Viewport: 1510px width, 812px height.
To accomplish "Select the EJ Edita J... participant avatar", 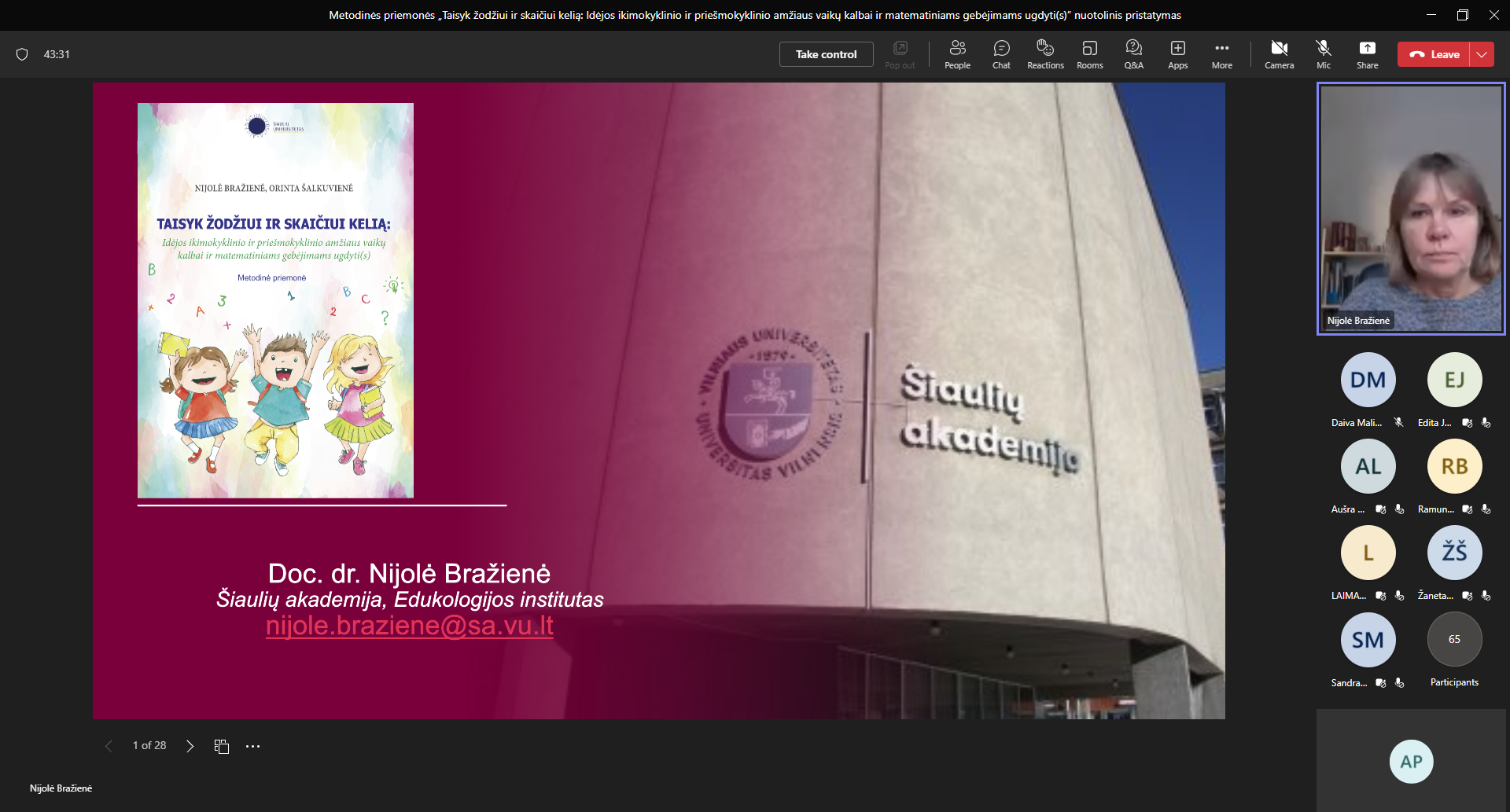I will [x=1454, y=380].
